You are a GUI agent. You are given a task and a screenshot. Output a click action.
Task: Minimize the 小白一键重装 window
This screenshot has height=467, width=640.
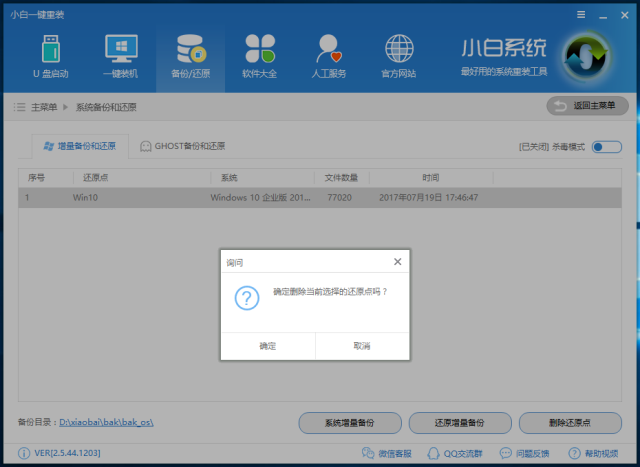click(603, 16)
